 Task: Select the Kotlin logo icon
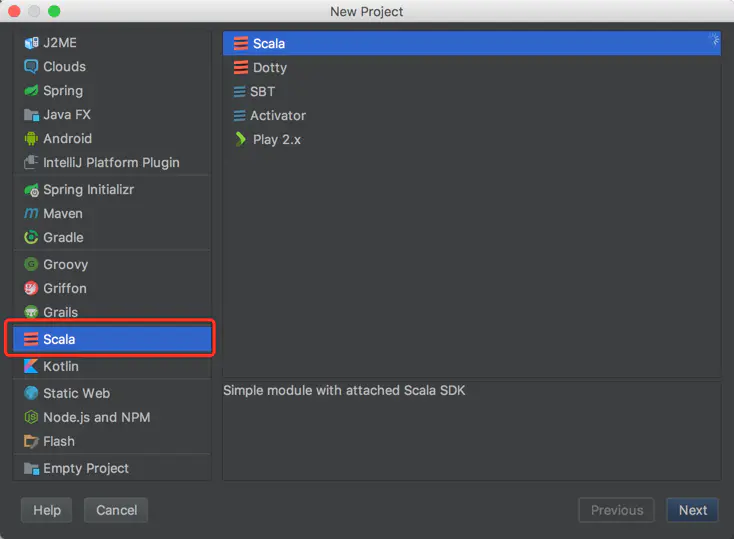point(31,366)
